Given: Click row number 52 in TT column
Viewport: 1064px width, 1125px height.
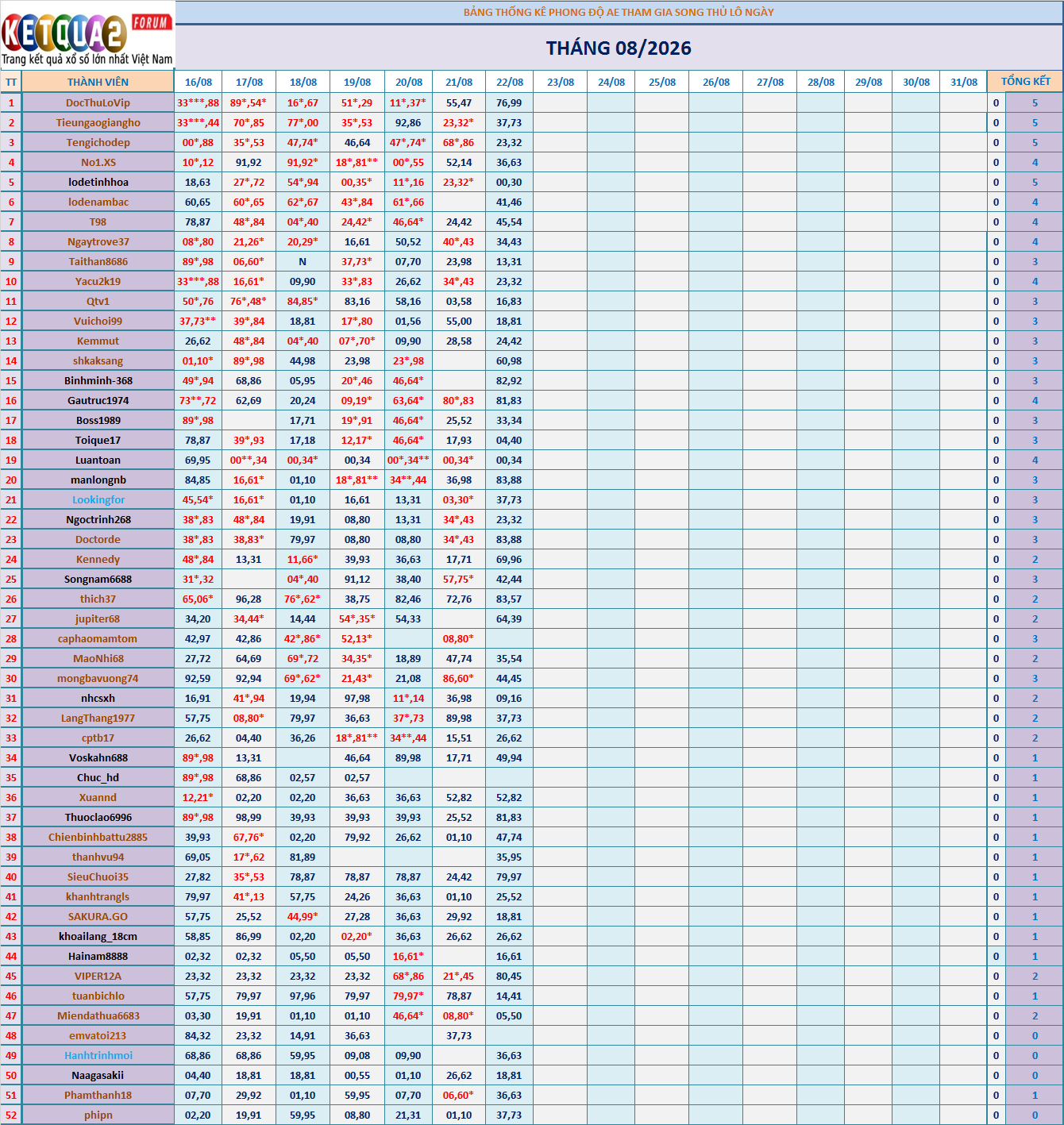Looking at the screenshot, I should 11,1115.
